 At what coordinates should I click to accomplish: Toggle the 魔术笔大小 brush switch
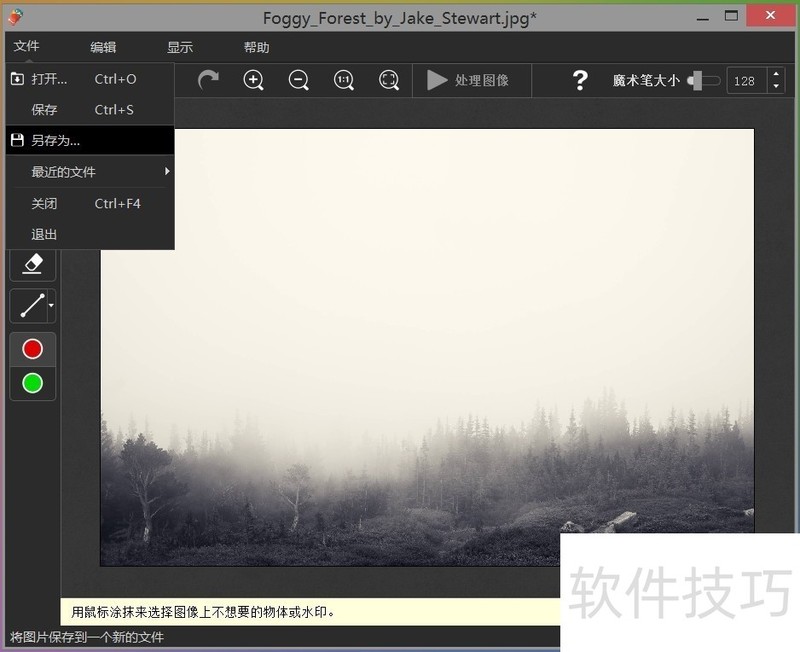coord(696,80)
